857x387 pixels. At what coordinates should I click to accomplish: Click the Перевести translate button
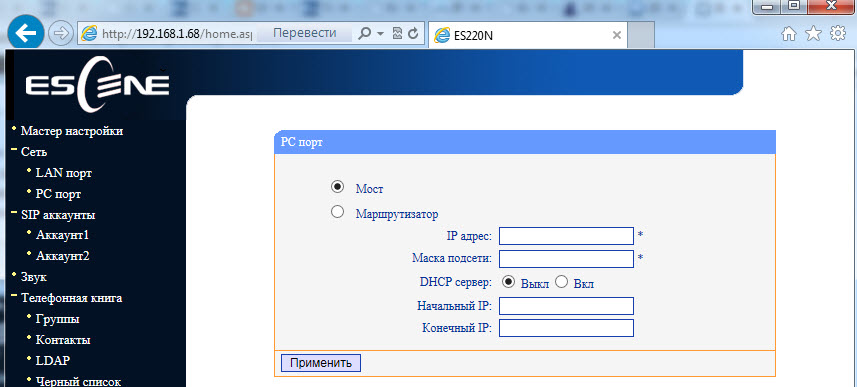pos(304,33)
